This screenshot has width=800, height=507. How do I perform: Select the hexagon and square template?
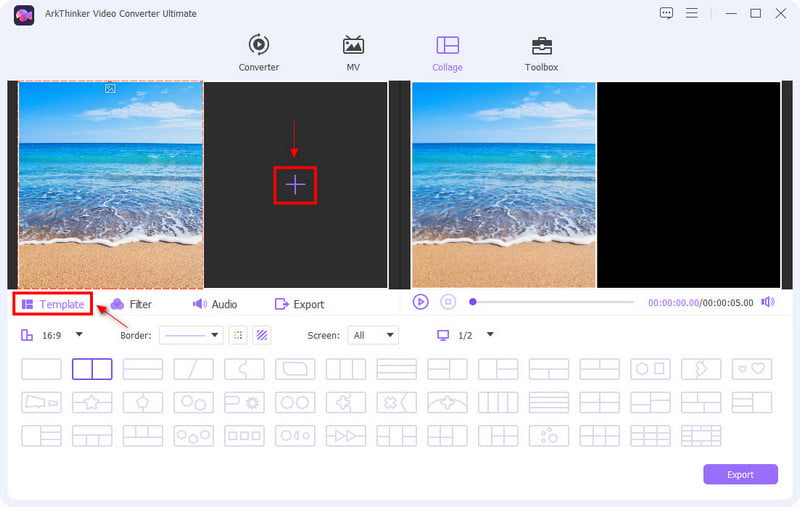click(650, 369)
